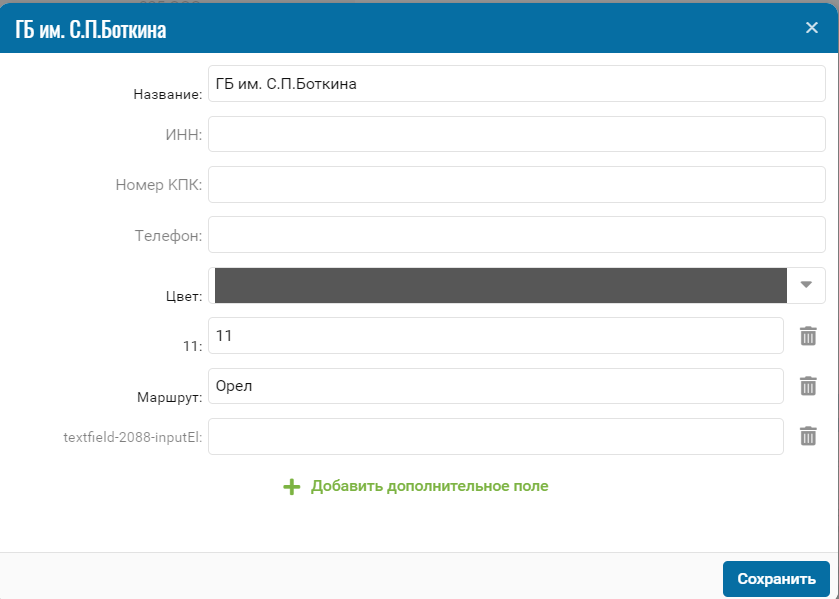Click the field containing value 11

(495, 336)
